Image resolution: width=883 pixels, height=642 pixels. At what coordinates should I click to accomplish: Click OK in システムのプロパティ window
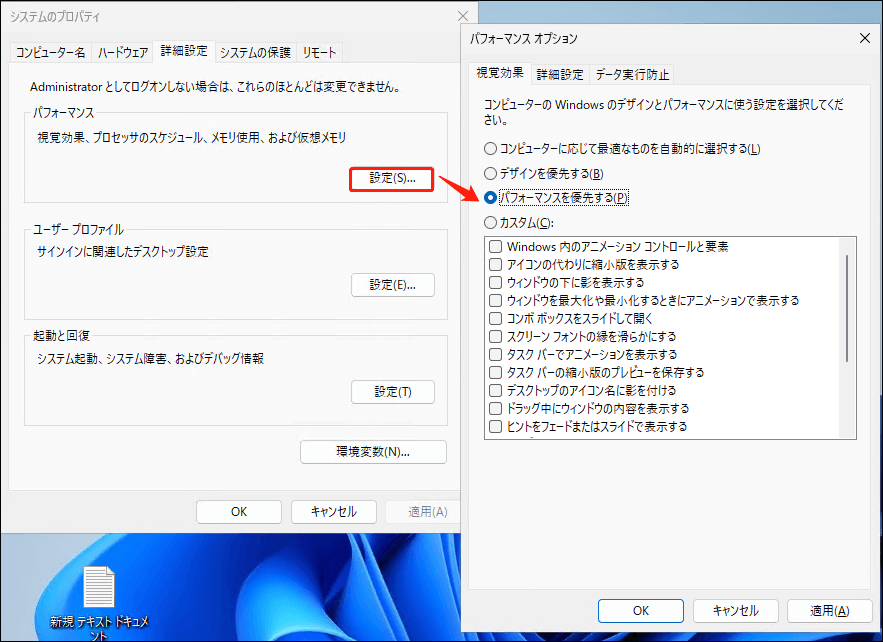tap(239, 512)
